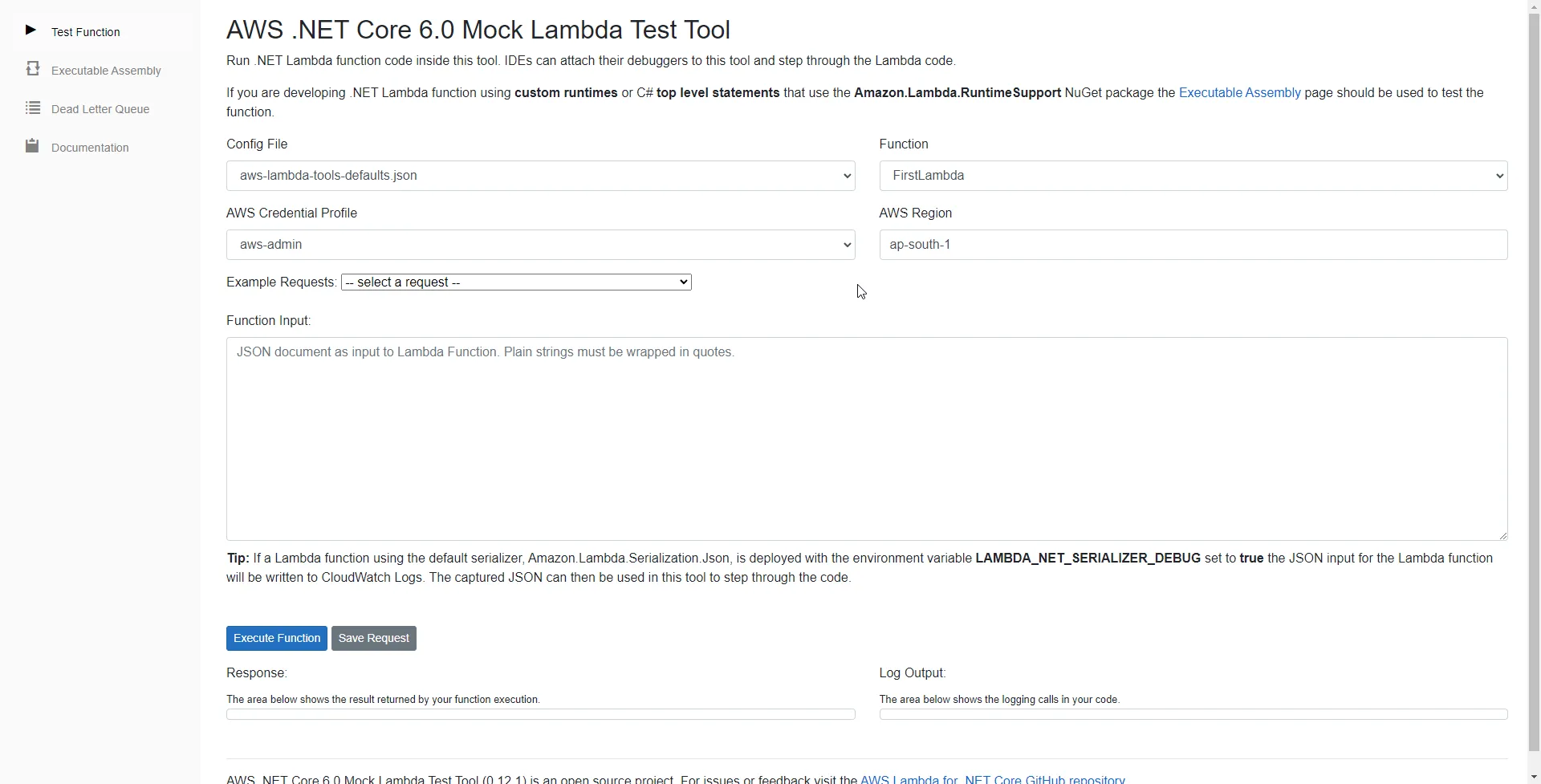The width and height of the screenshot is (1541, 784).
Task: Open the Config File dropdown
Action: pyautogui.click(x=540, y=175)
